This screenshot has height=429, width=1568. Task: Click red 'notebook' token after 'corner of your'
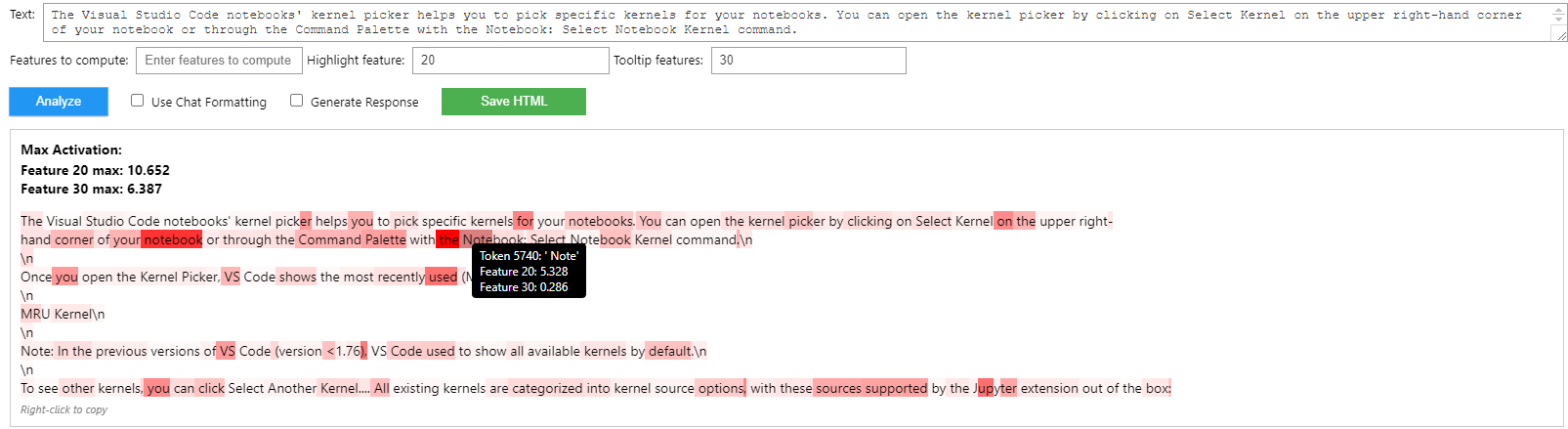172,240
